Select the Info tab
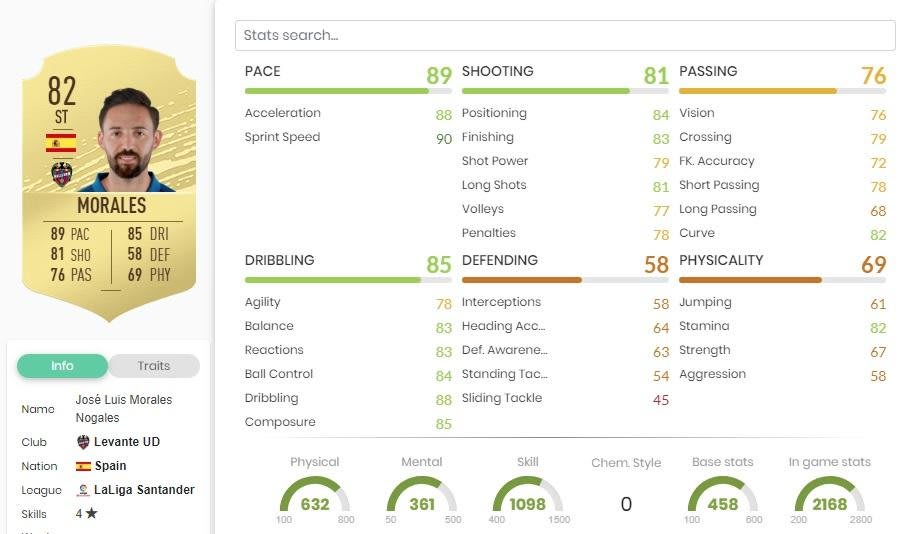 [x=62, y=366]
